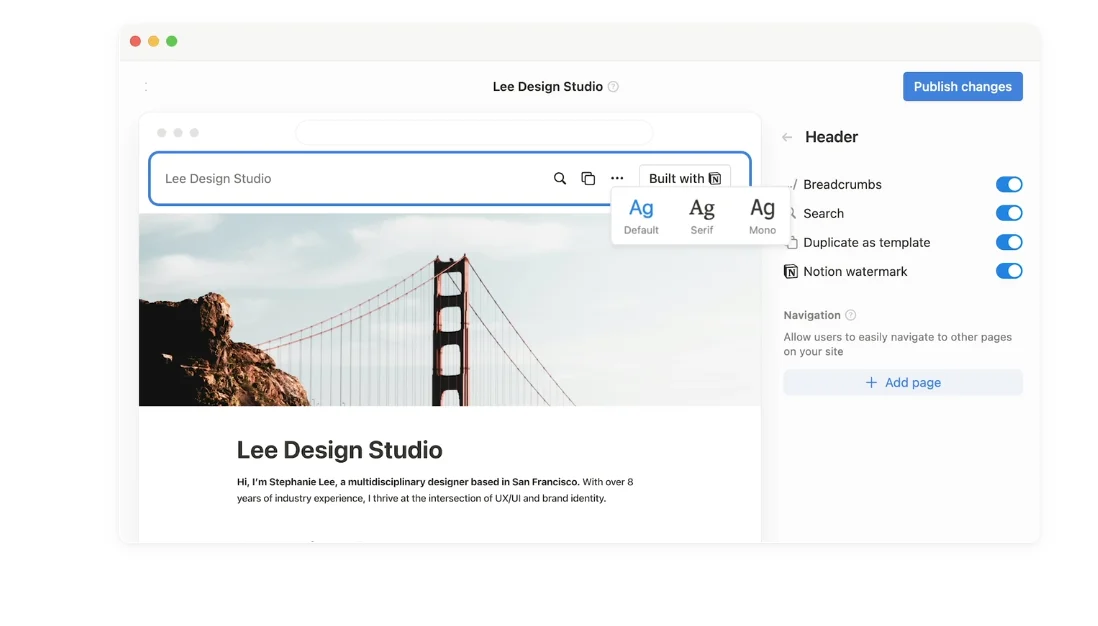Click the duplicate page icon in preview header
Viewport: 1098px width, 626px height.
(x=588, y=179)
